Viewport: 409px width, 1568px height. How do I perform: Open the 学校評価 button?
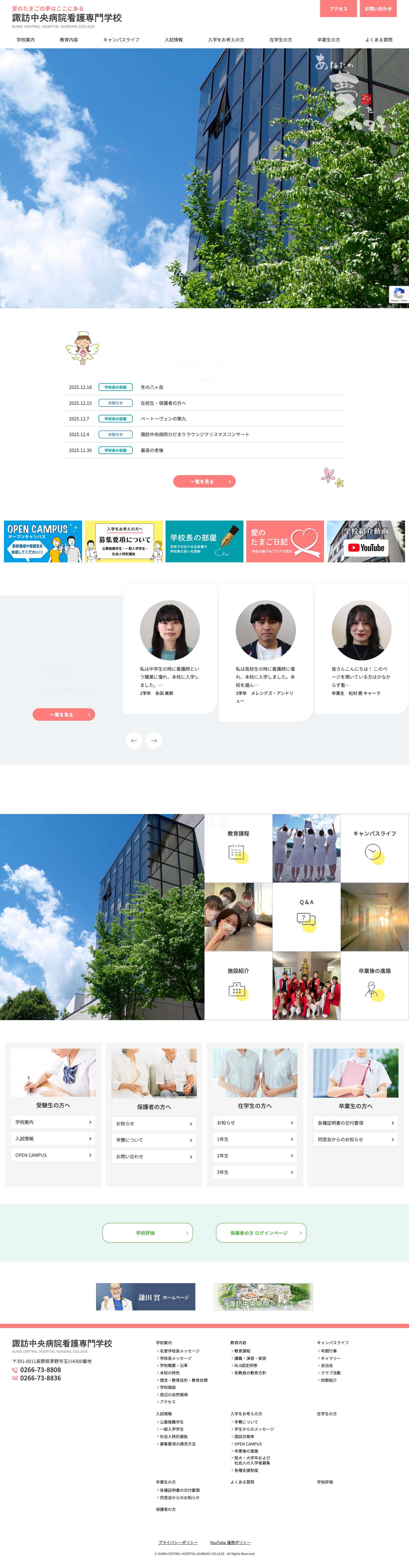148,1233
